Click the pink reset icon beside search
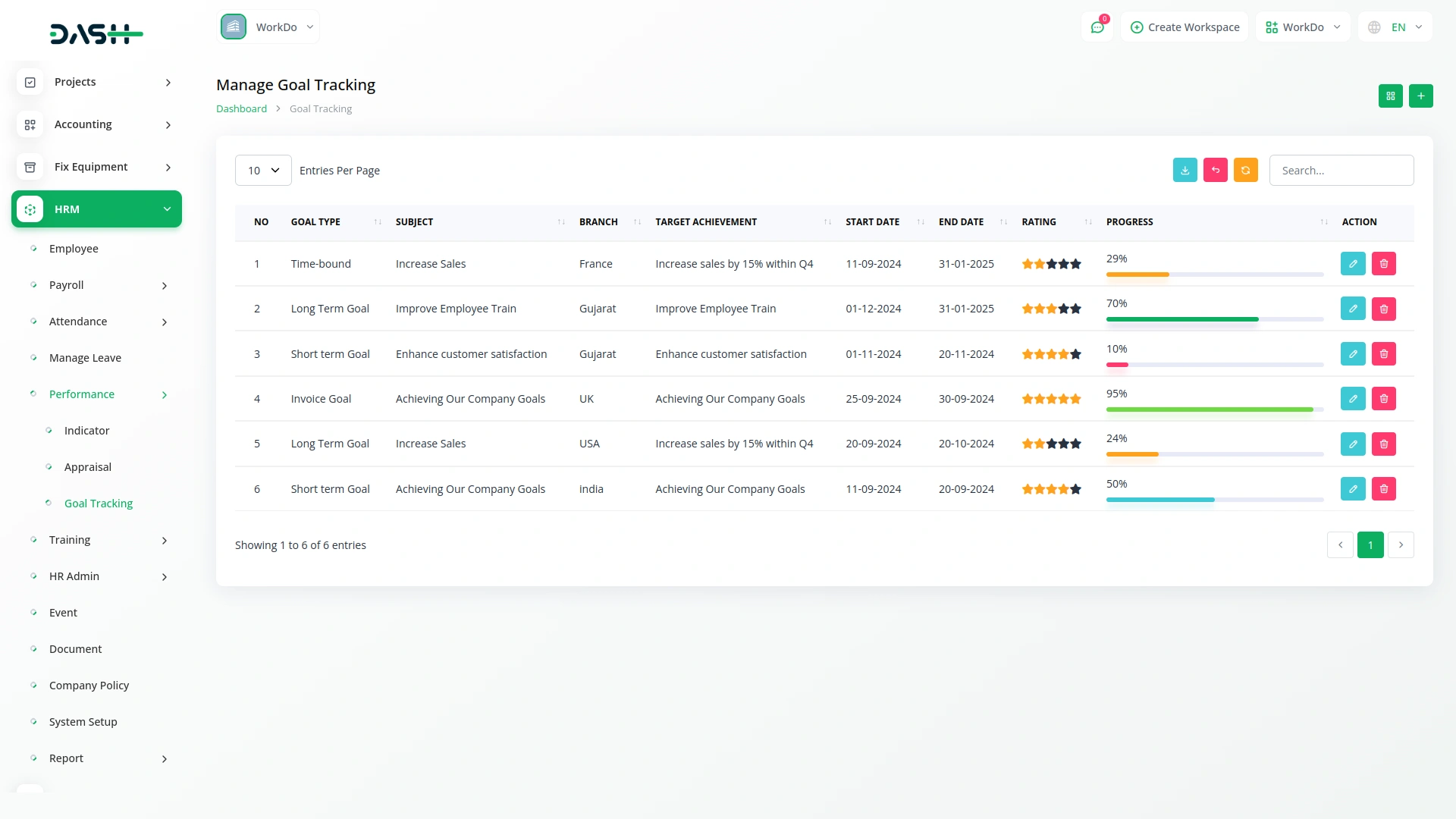The width and height of the screenshot is (1456, 819). click(x=1215, y=170)
